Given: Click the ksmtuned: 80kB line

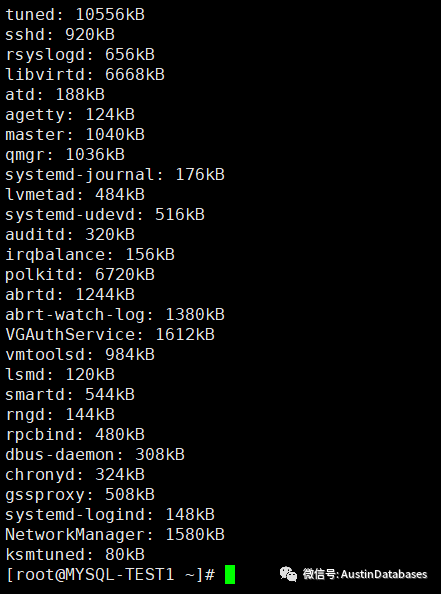Looking at the screenshot, I should [x=75, y=555].
